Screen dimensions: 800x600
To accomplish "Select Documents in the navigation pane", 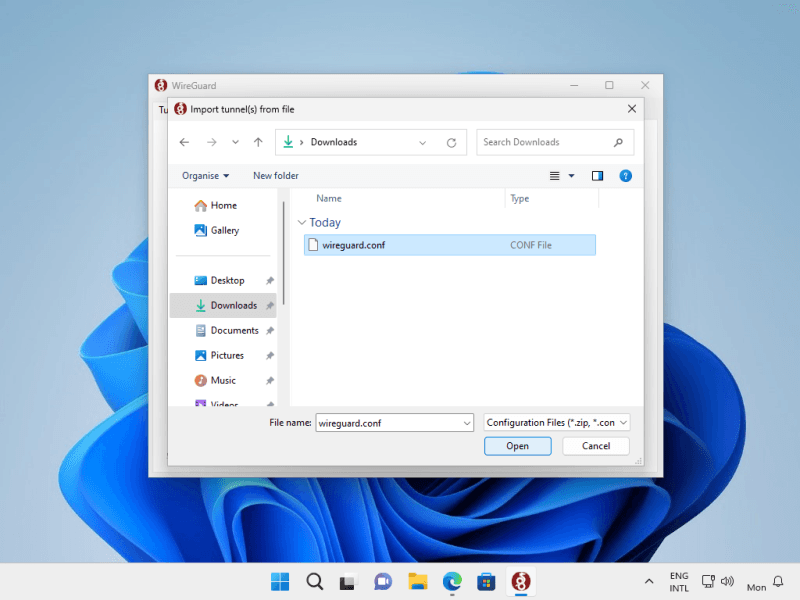I will pyautogui.click(x=234, y=330).
